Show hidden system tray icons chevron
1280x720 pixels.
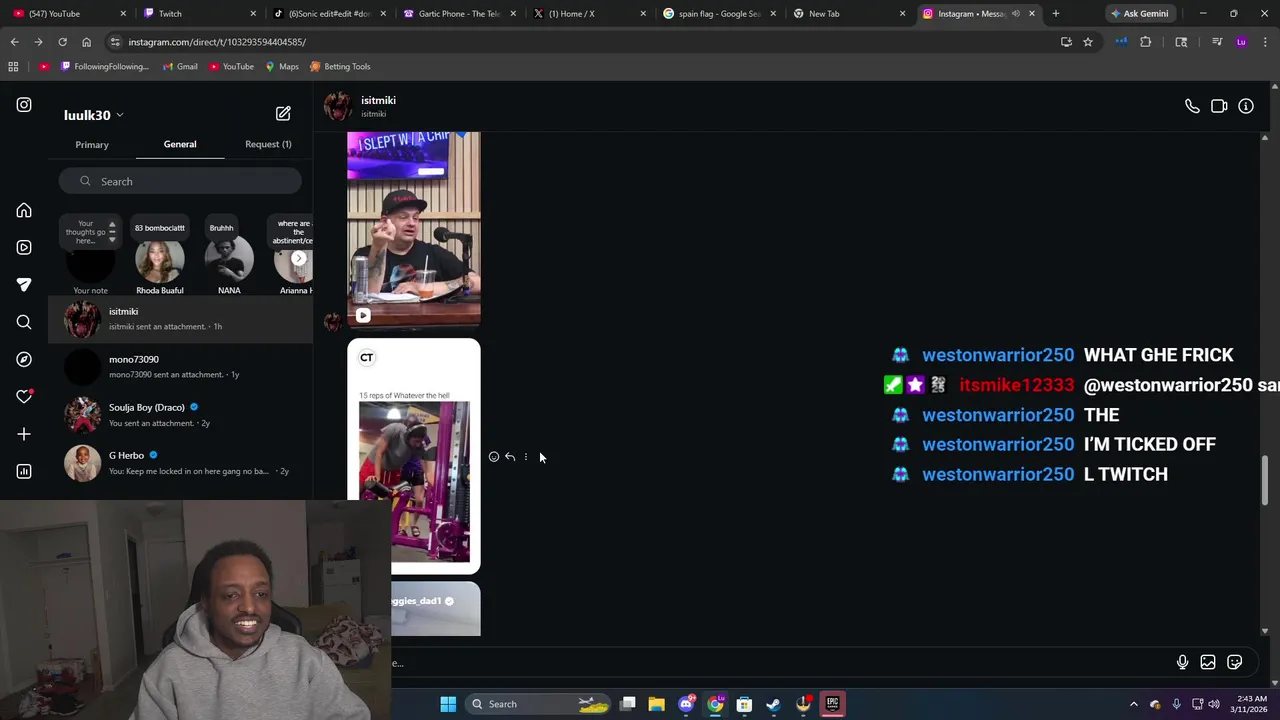[1133, 704]
